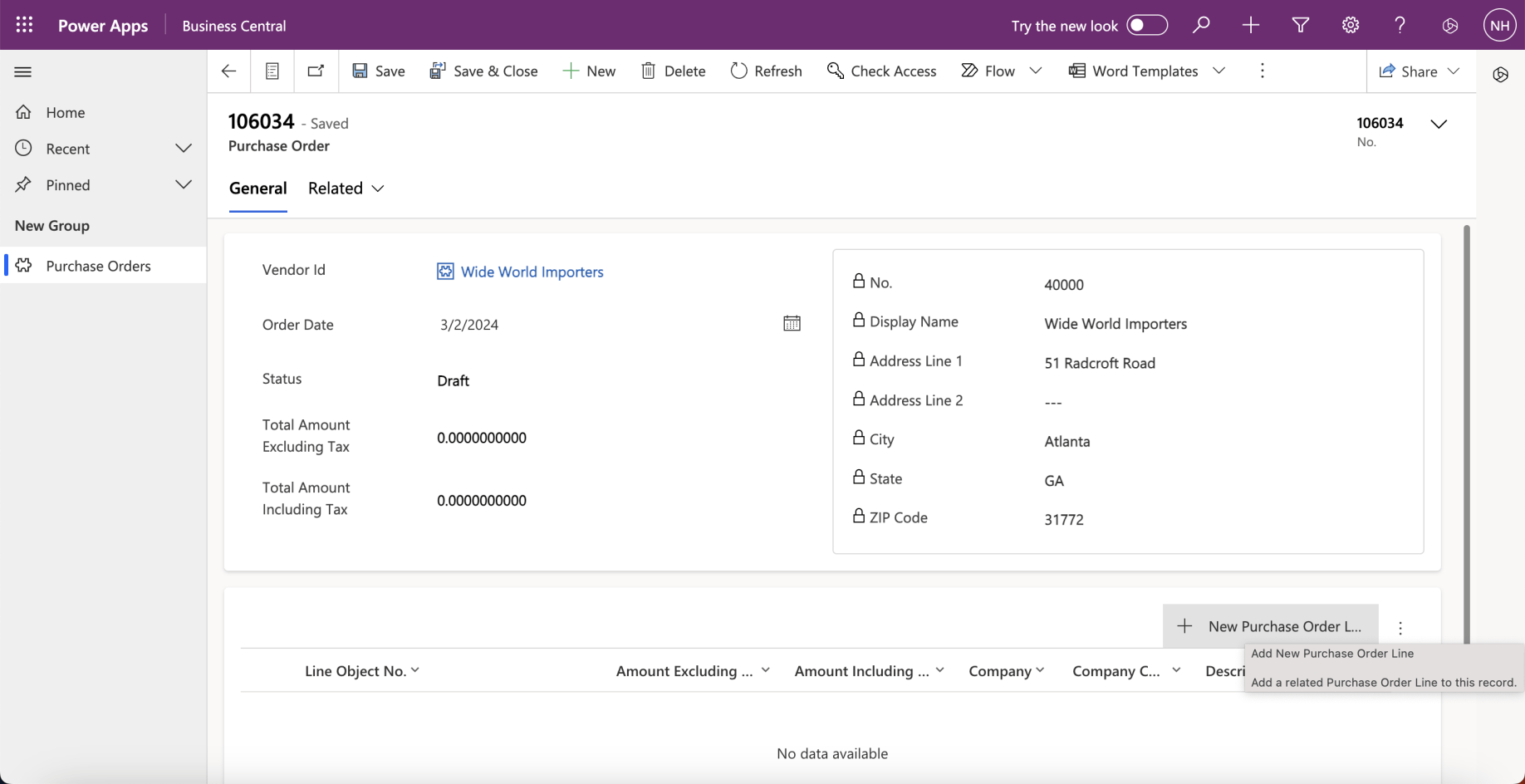The image size is (1525, 784).
Task: Open the Order Date calendar picker
Action: (x=792, y=324)
